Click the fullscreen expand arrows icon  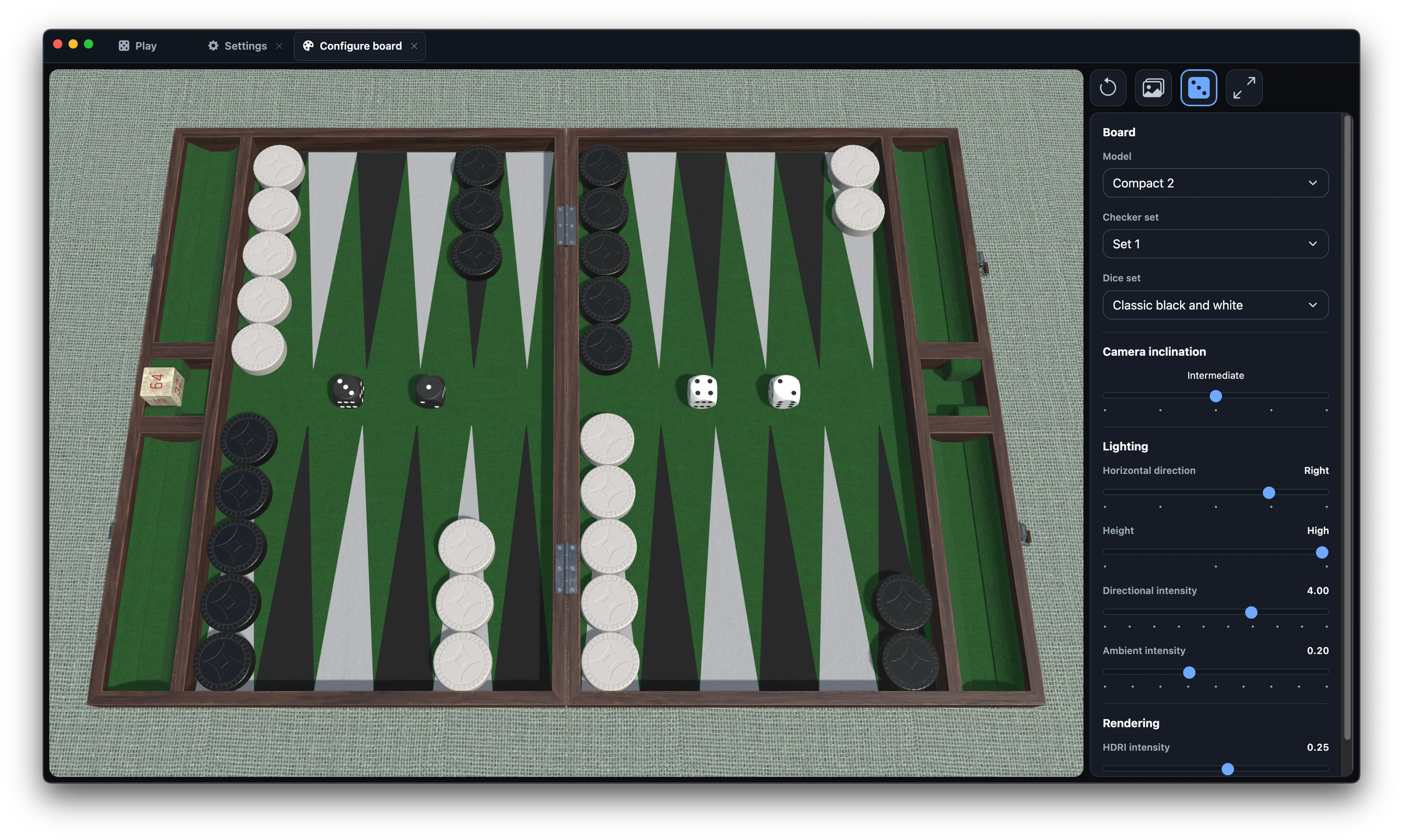(1243, 88)
